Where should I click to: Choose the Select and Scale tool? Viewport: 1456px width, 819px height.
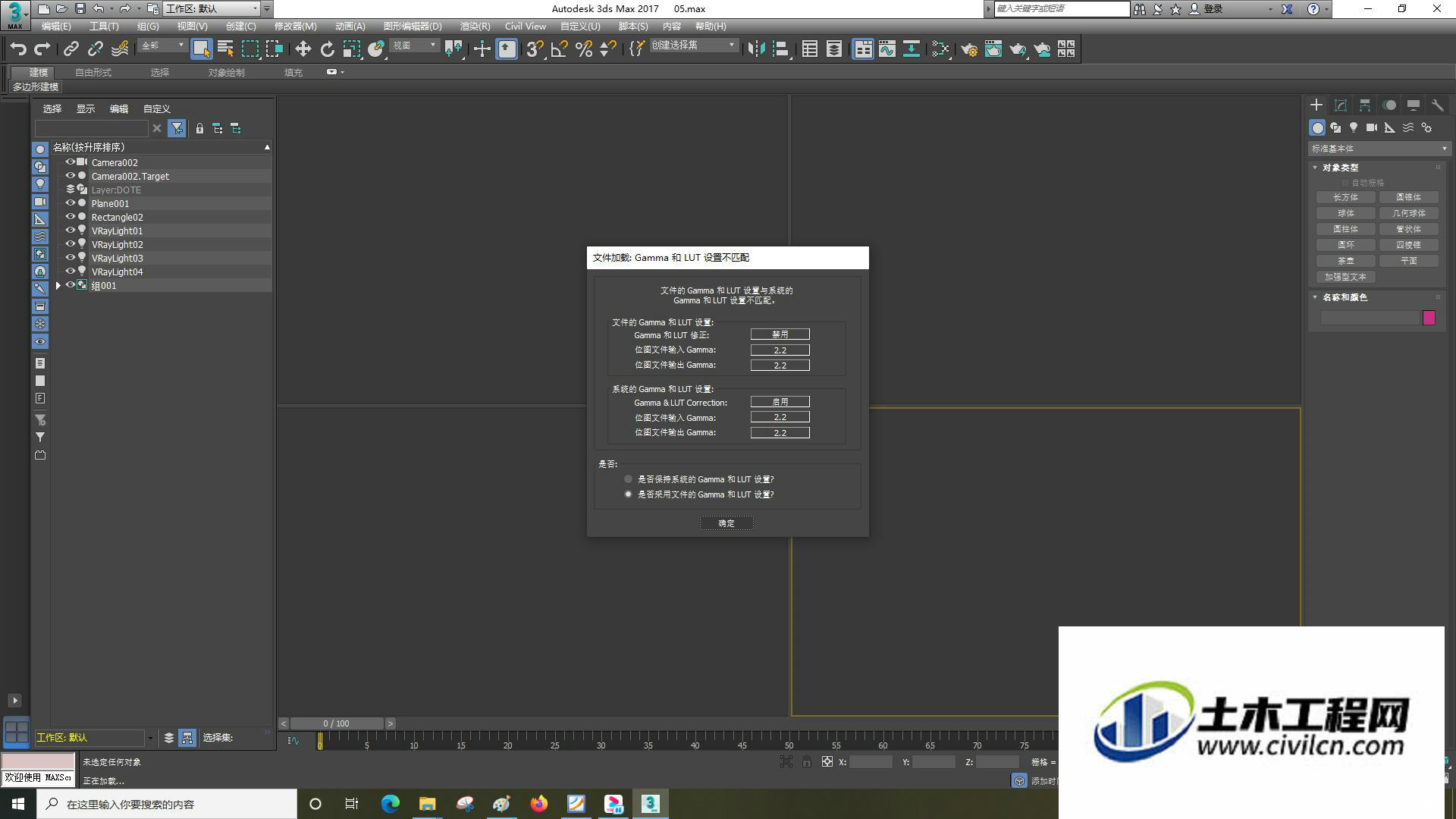tap(351, 49)
